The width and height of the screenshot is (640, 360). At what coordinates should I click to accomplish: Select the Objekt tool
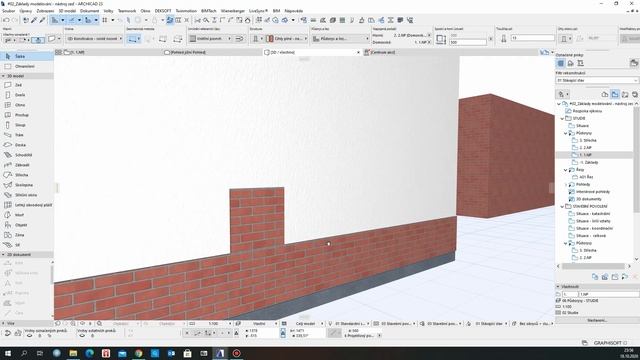[27, 225]
